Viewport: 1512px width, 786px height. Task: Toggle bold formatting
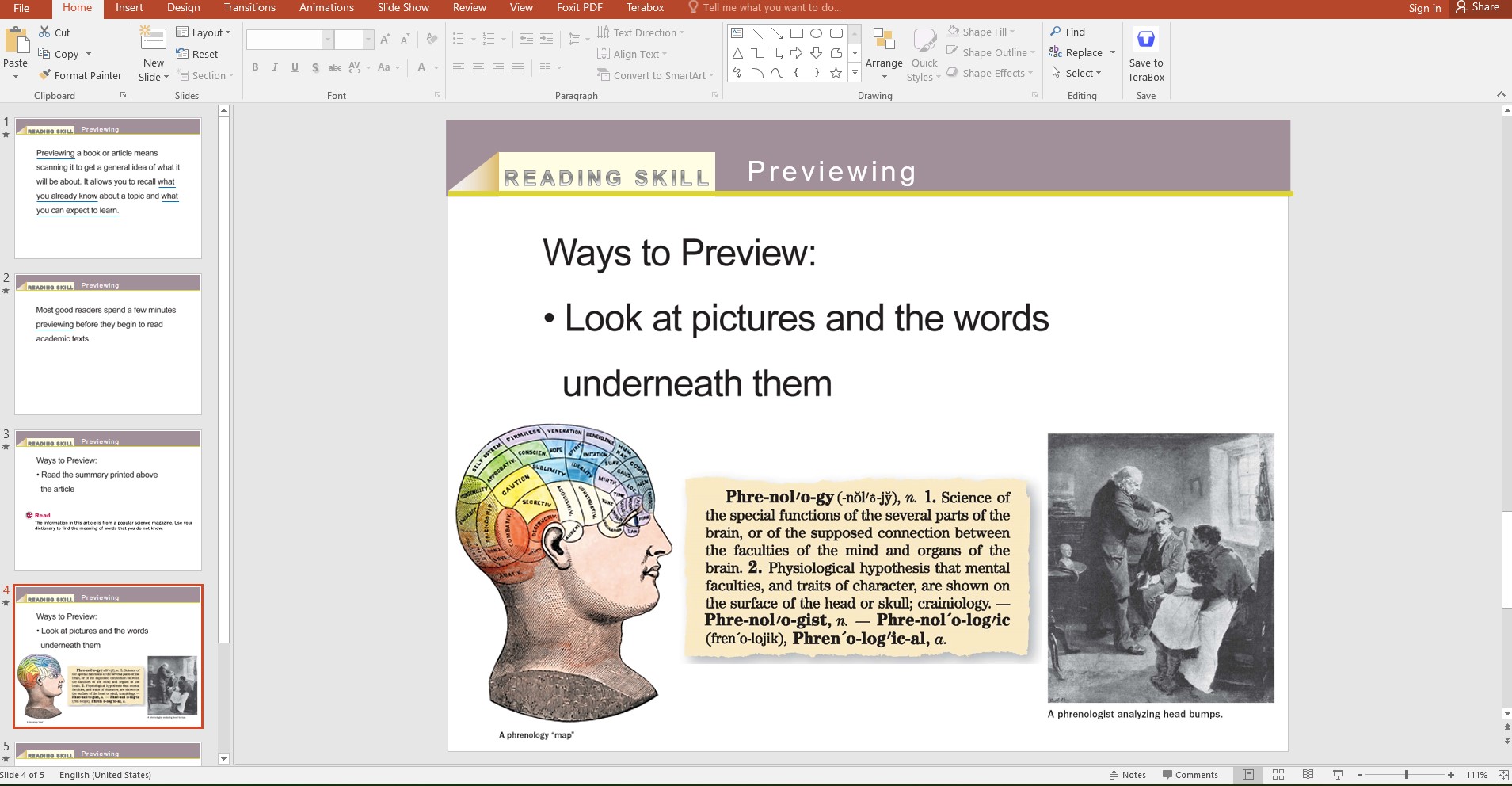255,67
